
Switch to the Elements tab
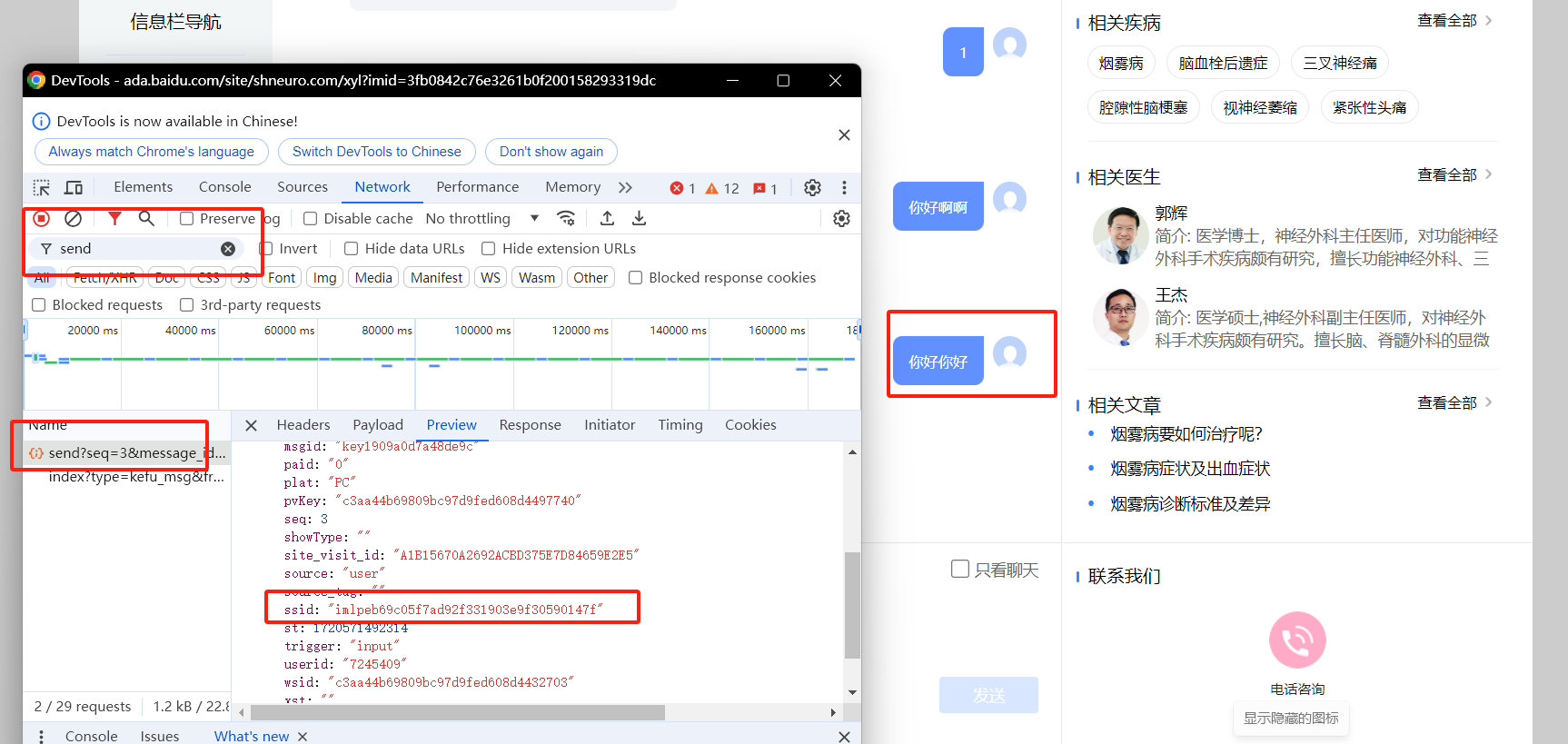pyautogui.click(x=143, y=187)
